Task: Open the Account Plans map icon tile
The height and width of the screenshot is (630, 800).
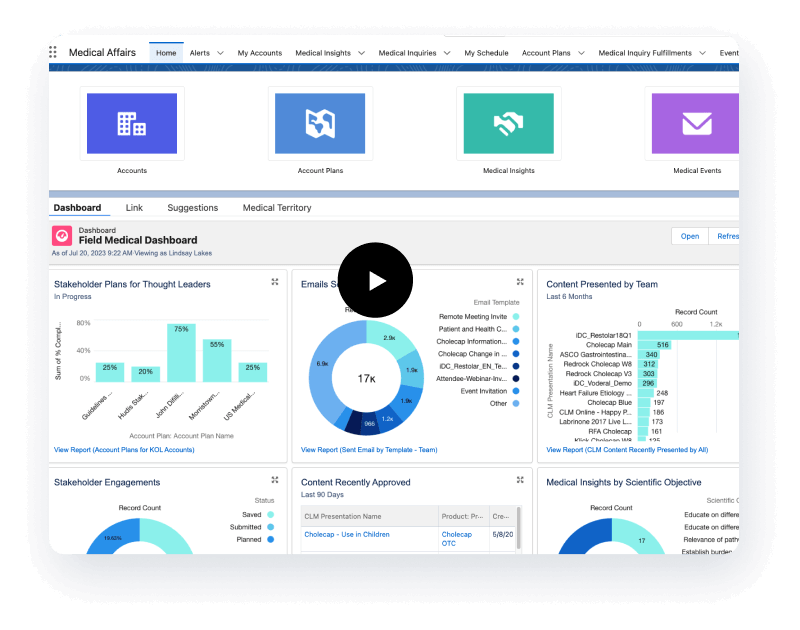Action: coord(320,123)
